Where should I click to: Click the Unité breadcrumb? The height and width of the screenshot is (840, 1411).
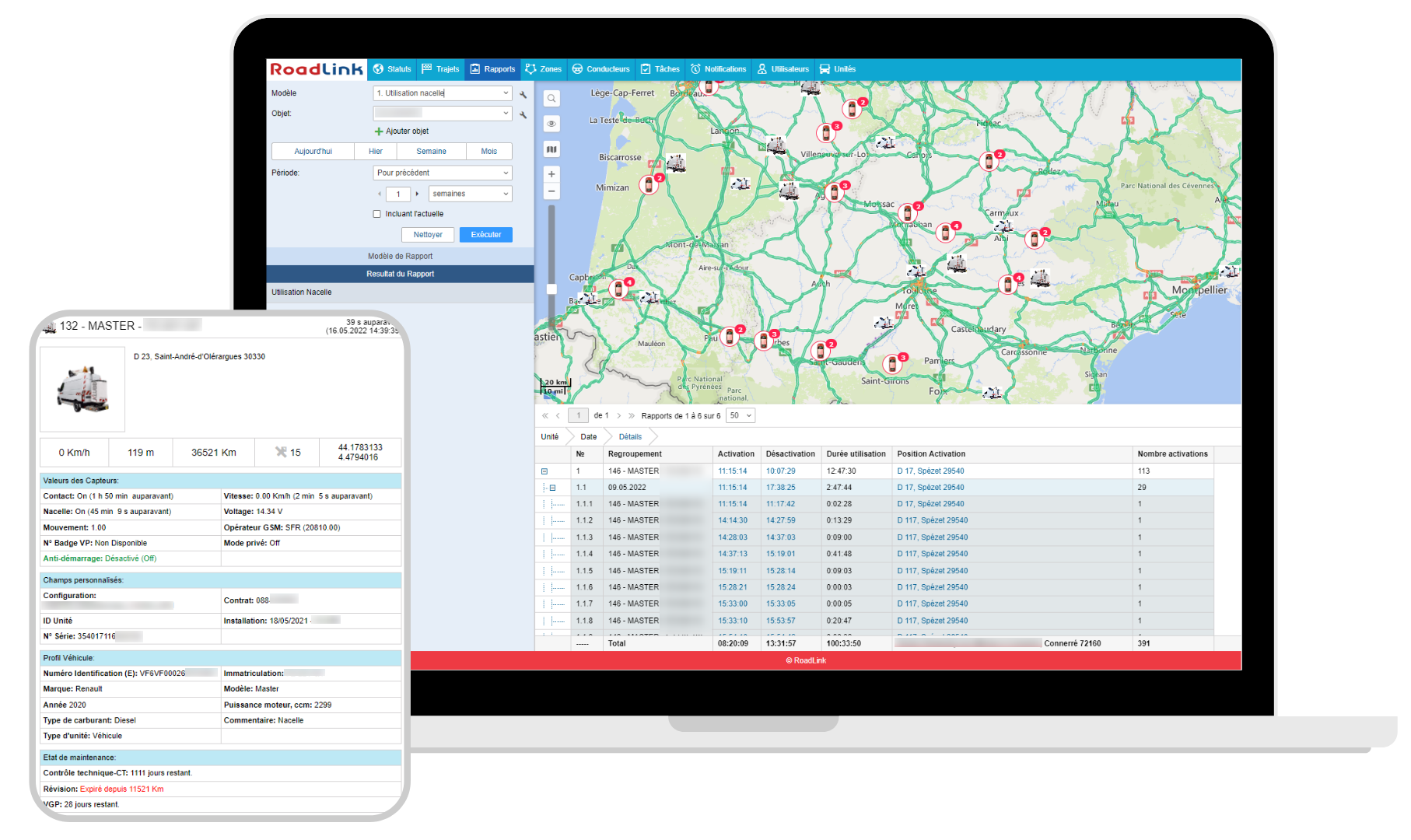[550, 437]
